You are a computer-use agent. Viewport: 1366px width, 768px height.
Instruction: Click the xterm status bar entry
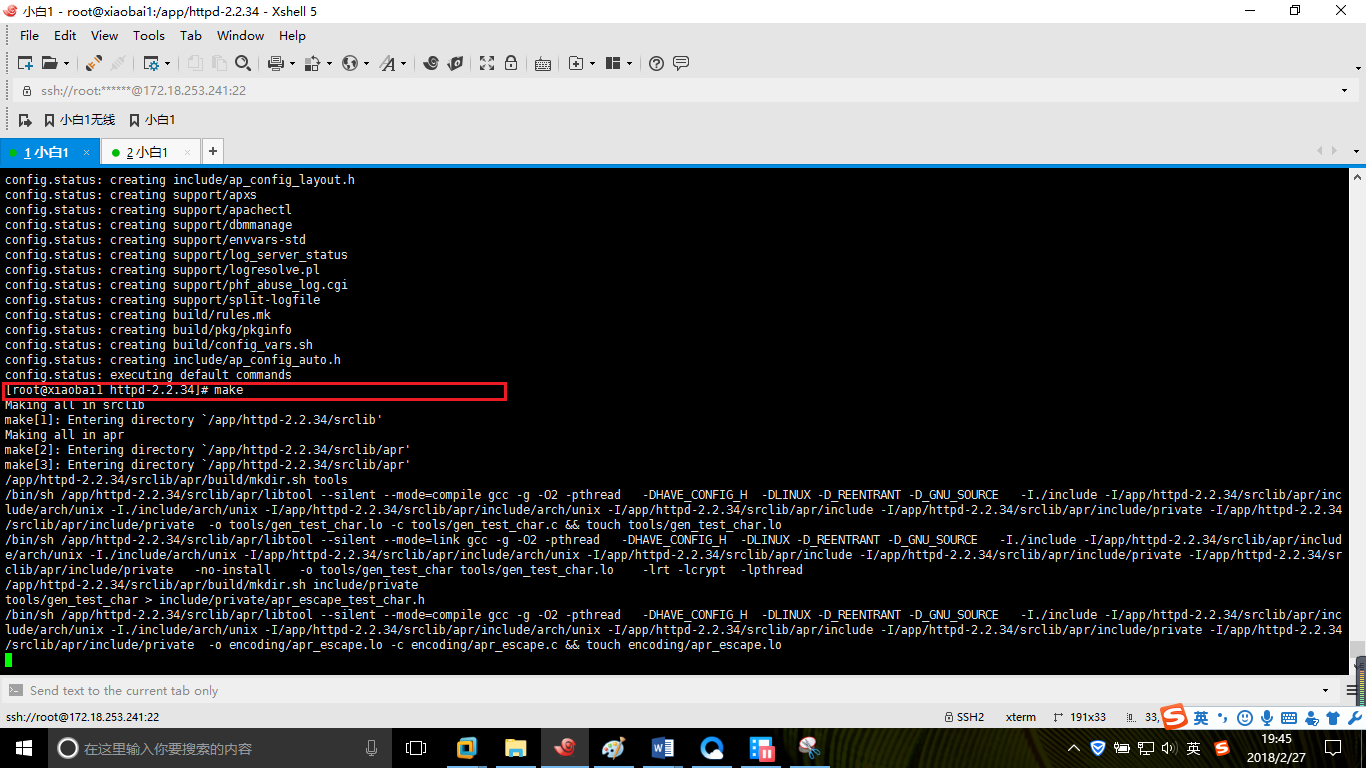pos(1021,717)
